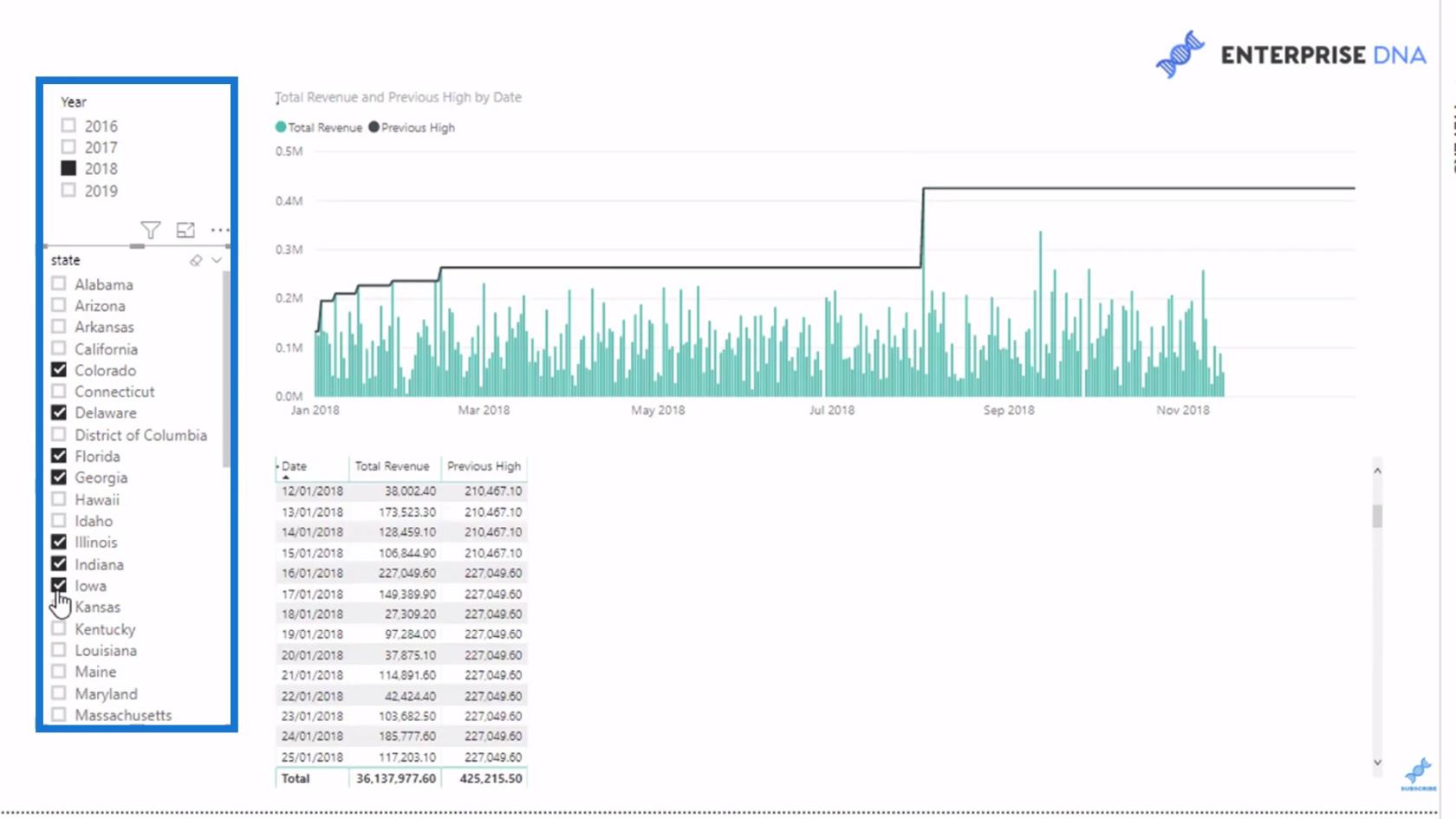Select the 12/01/2018 table row date
Image resolution: width=1456 pixels, height=819 pixels.
[312, 491]
